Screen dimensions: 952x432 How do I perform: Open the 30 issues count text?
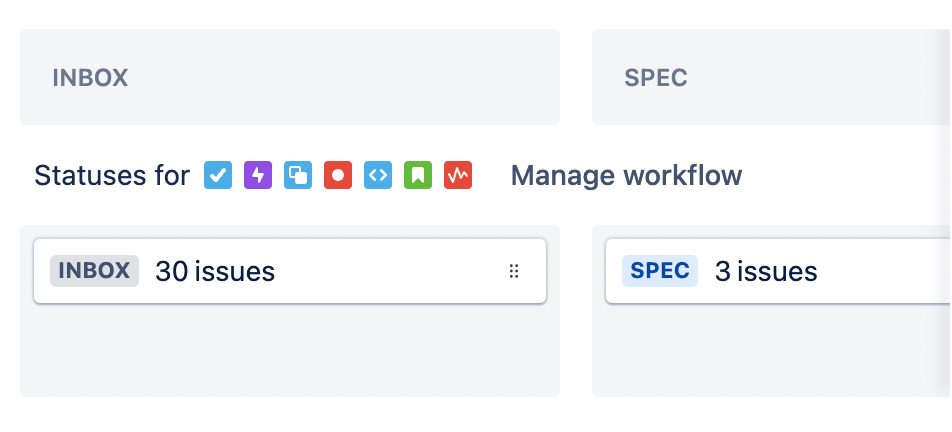215,271
